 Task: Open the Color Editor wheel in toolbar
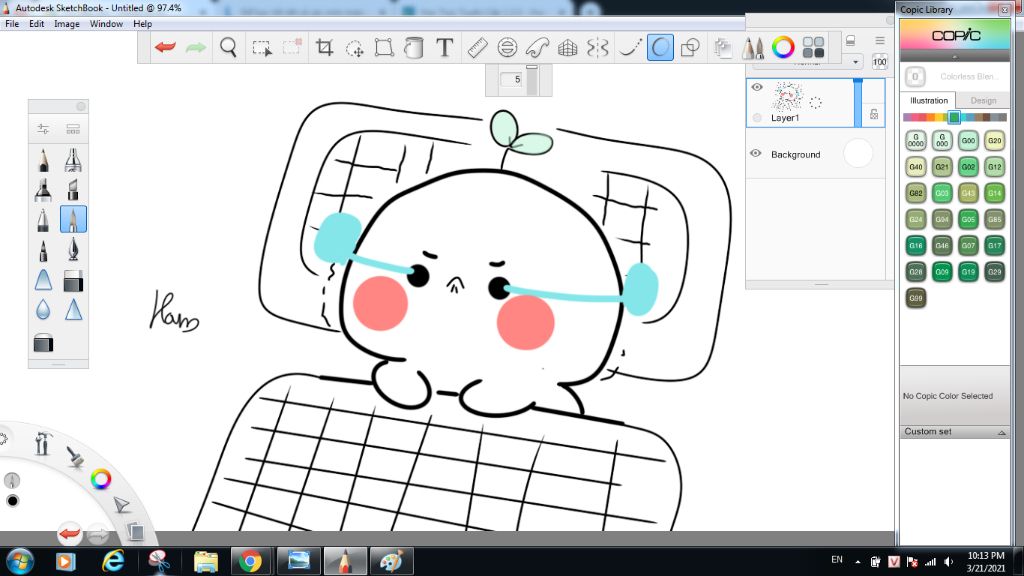click(x=783, y=47)
